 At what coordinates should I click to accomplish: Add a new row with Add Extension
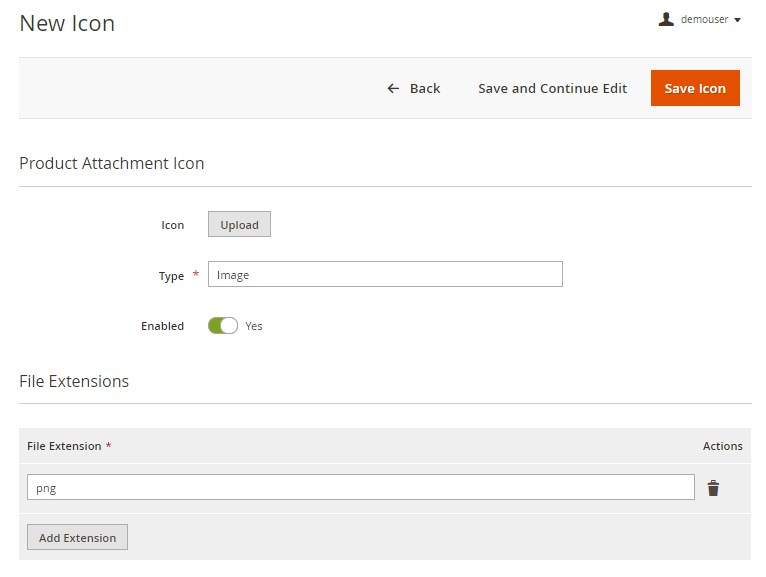77,538
